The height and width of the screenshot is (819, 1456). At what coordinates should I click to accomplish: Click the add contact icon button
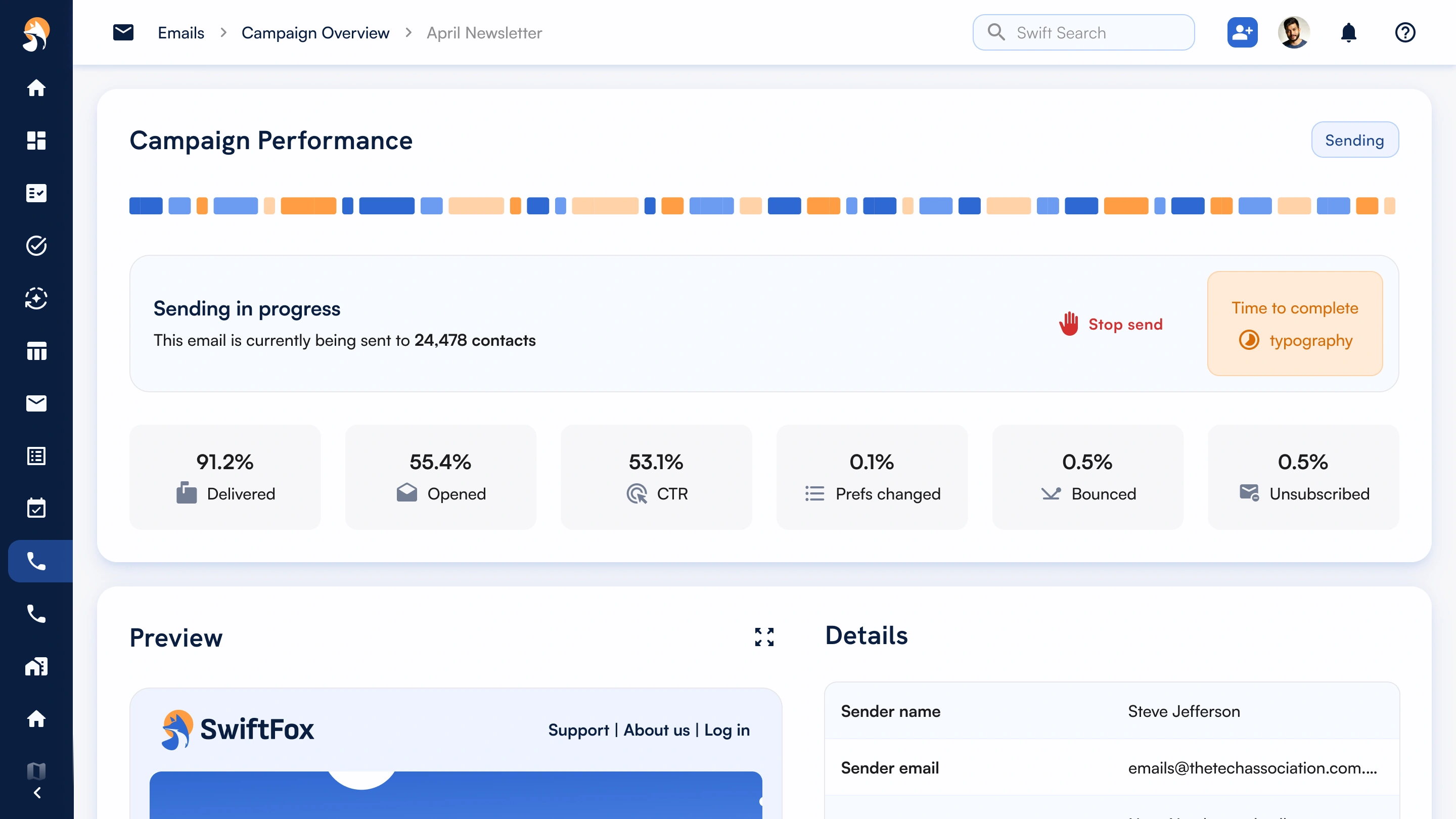(x=1242, y=33)
